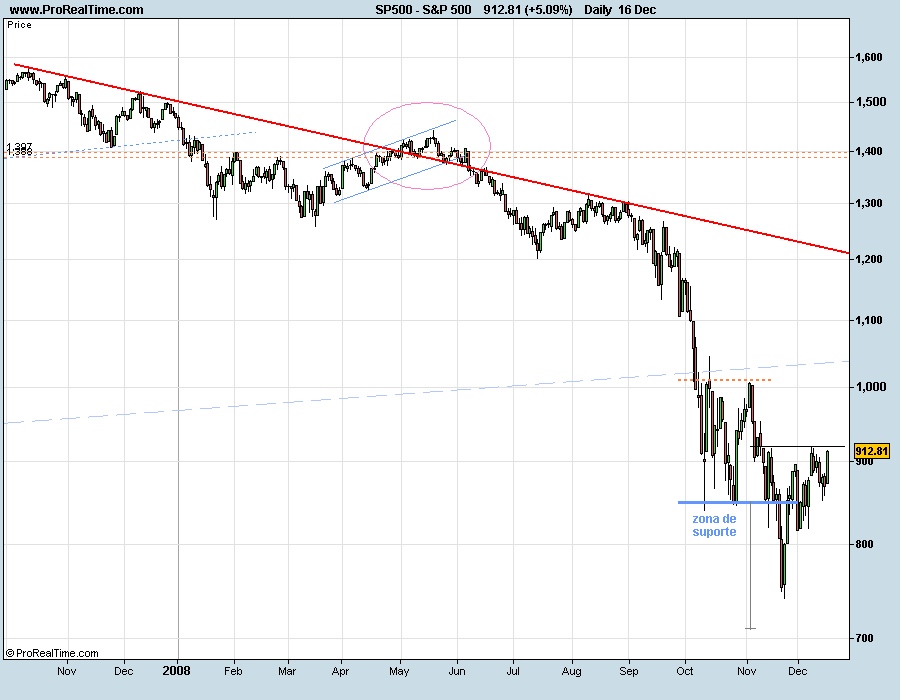The width and height of the screenshot is (900, 700).
Task: Click the 800 price axis label
Action: pos(864,544)
